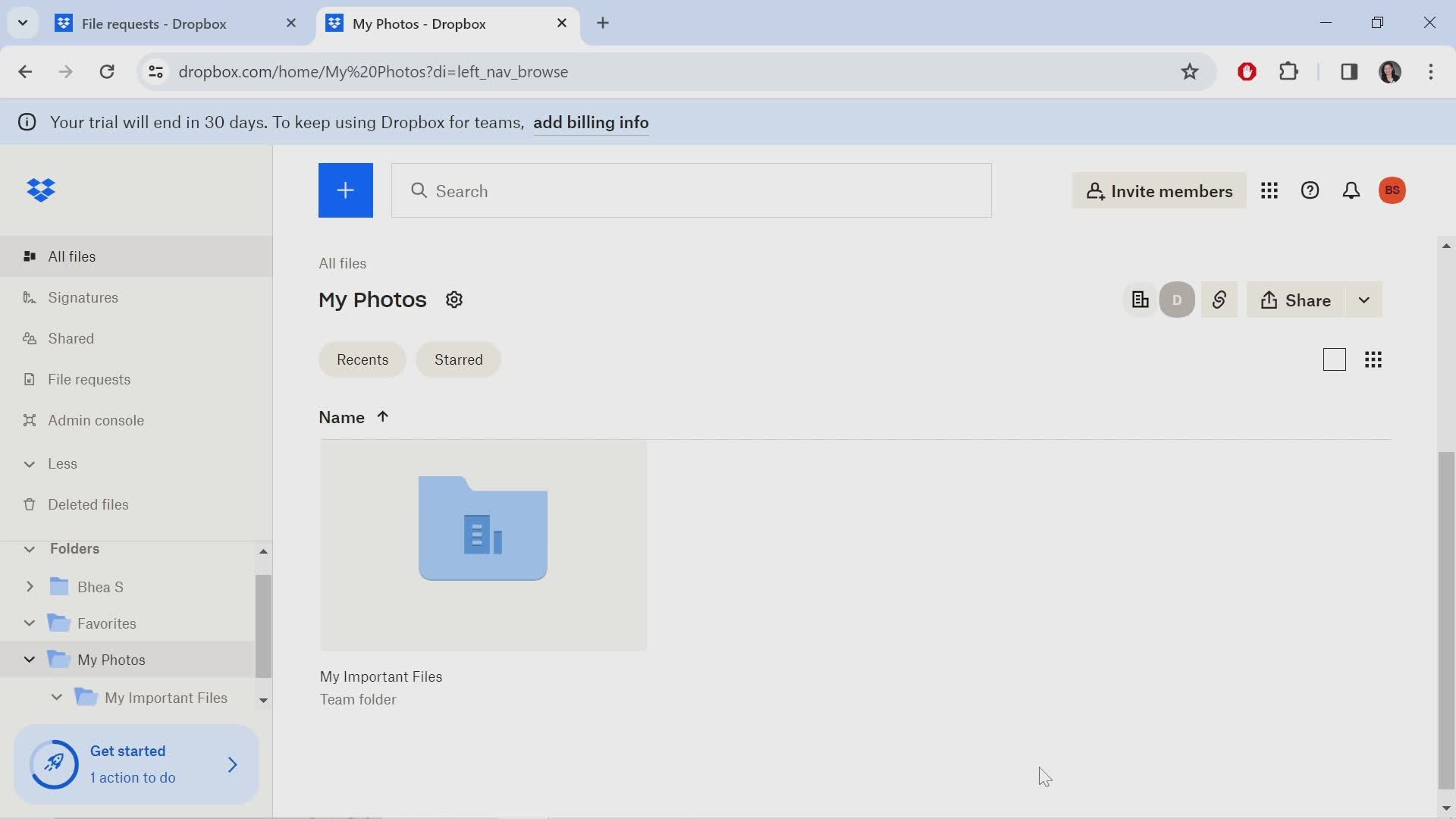Click the notifications bell icon
This screenshot has width=1456, height=819.
[x=1351, y=190]
